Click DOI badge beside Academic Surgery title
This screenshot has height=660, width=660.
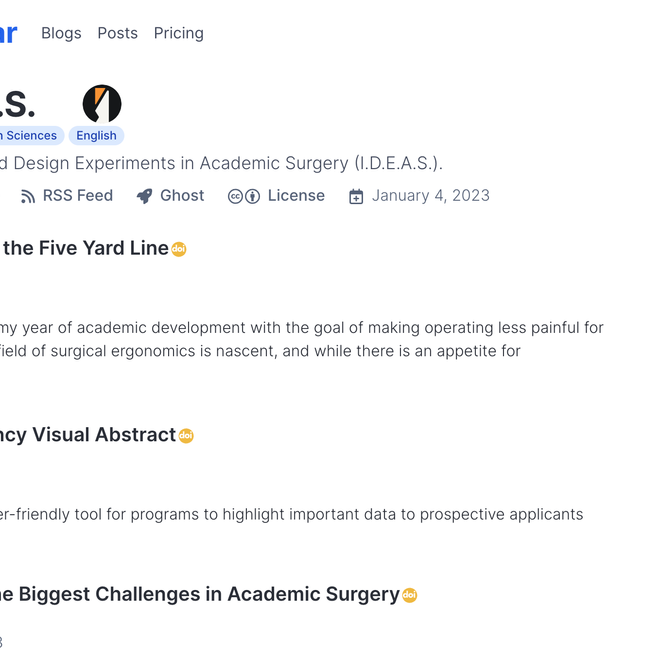[x=410, y=595]
